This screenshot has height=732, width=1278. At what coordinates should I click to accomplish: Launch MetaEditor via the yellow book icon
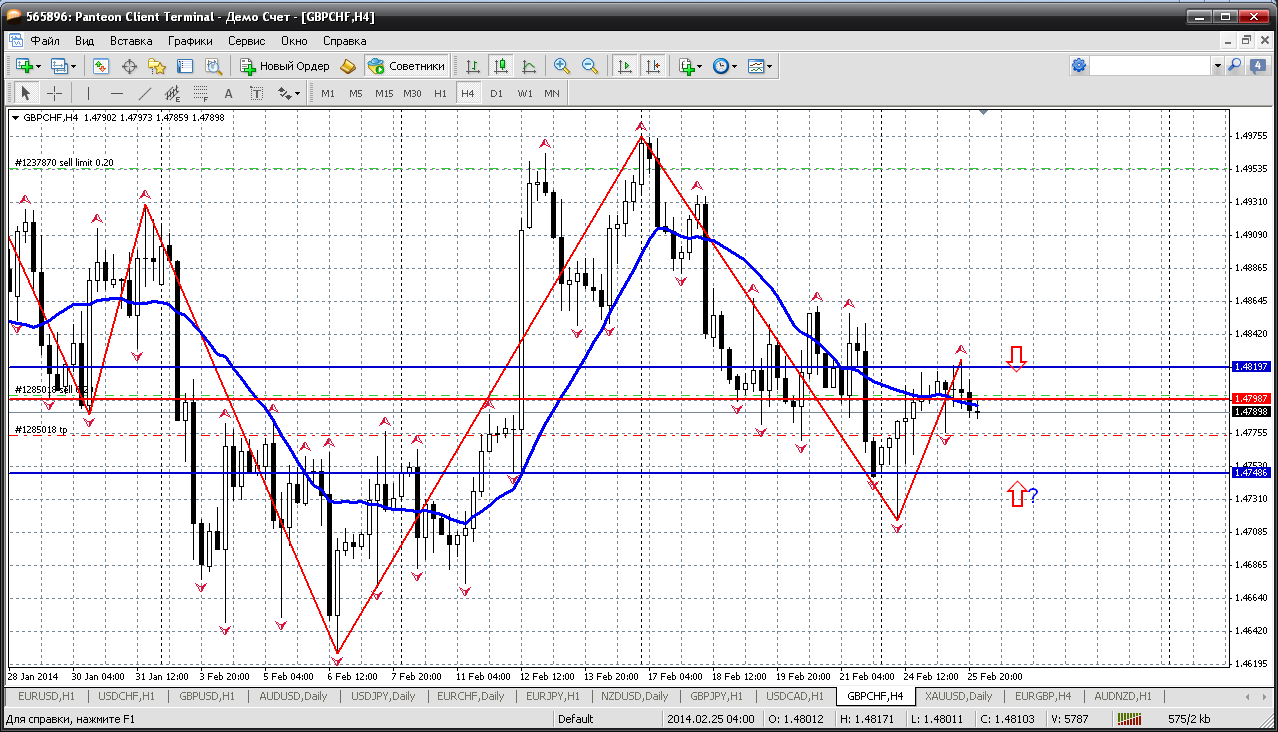point(348,66)
